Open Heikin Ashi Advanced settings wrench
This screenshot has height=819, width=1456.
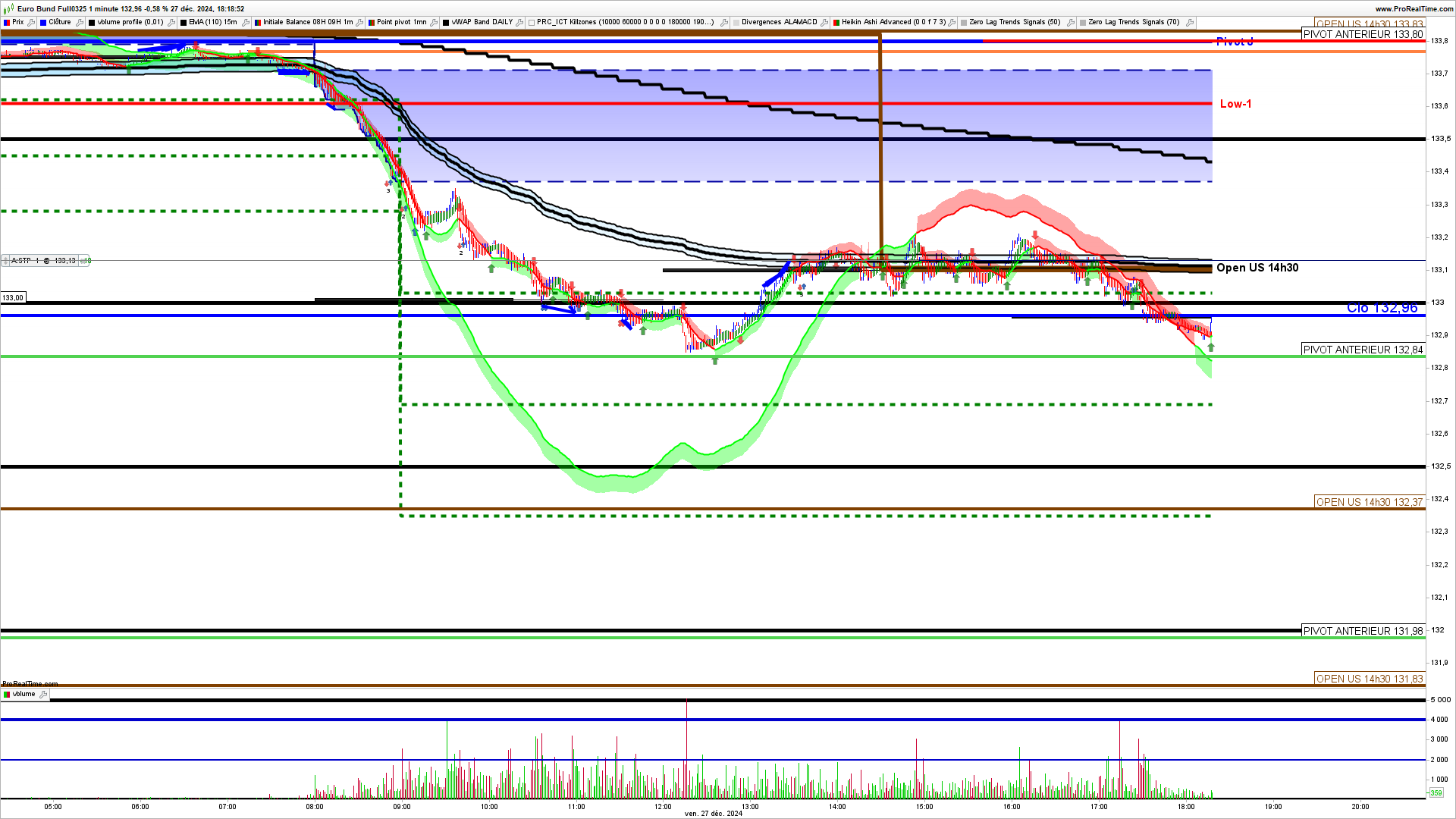pos(952,23)
